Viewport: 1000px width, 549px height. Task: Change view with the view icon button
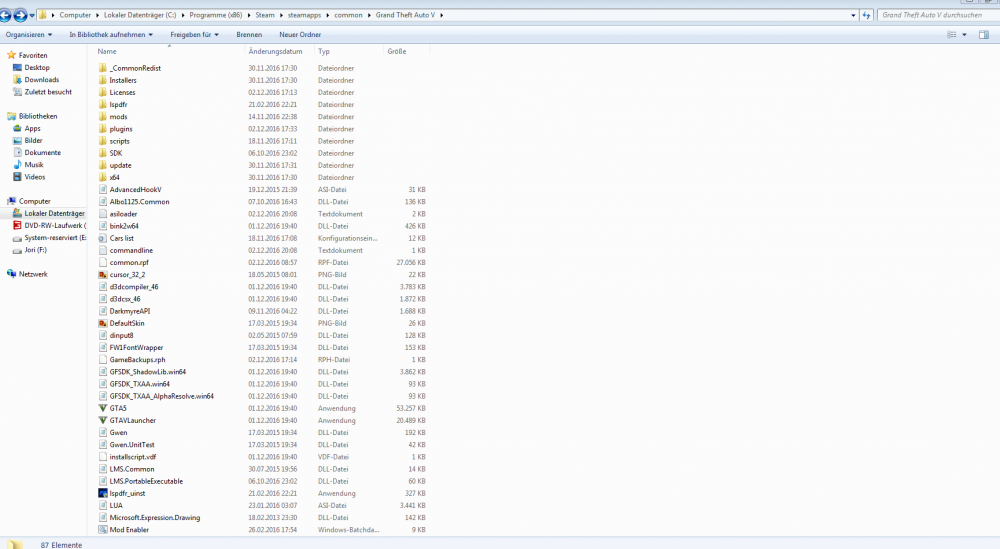(952, 34)
